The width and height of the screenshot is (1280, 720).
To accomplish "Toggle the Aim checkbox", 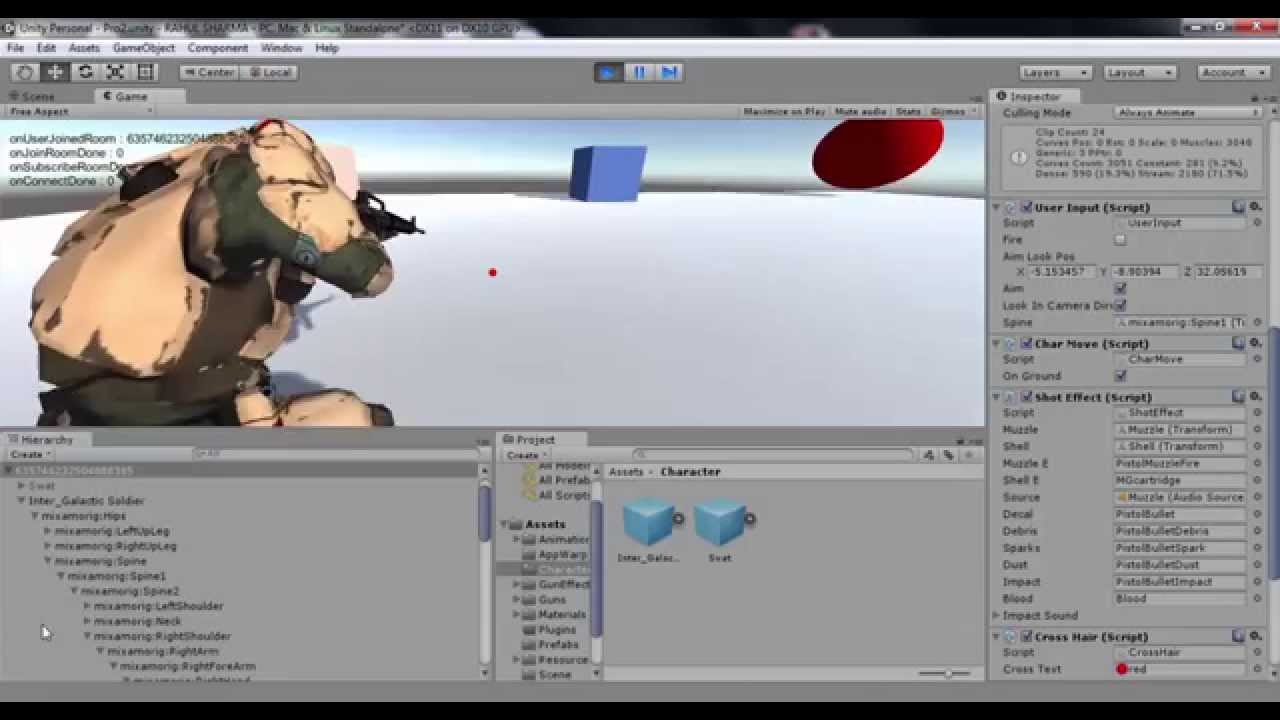I will 1120,289.
